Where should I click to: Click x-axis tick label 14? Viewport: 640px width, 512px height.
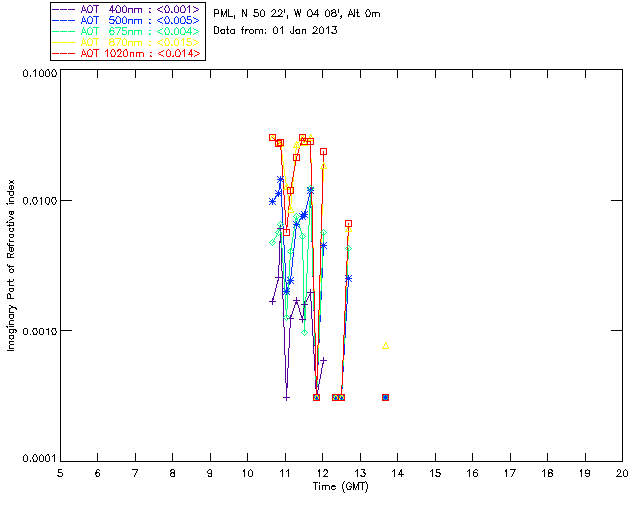tap(398, 473)
